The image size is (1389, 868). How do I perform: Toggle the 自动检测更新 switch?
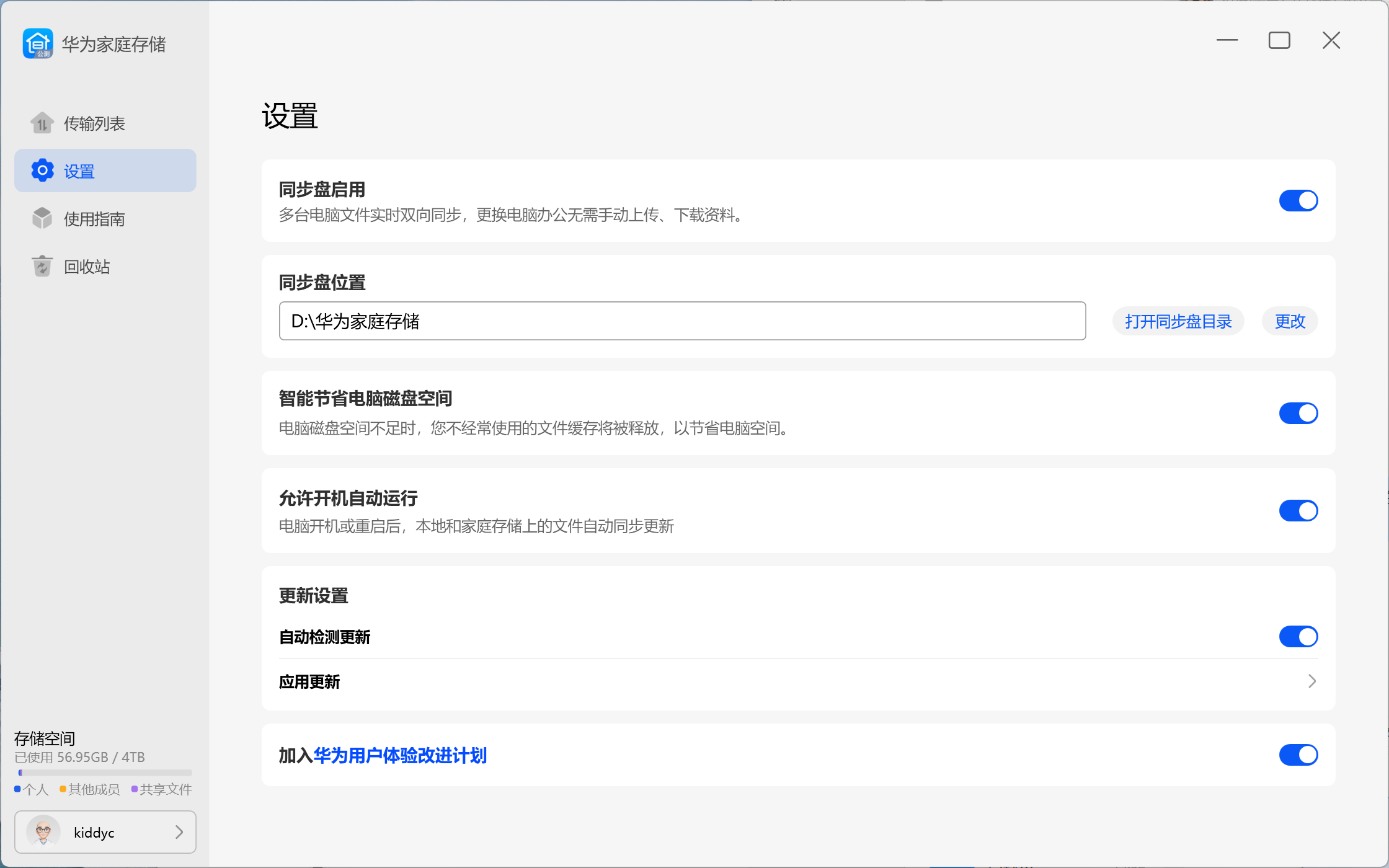pos(1298,636)
